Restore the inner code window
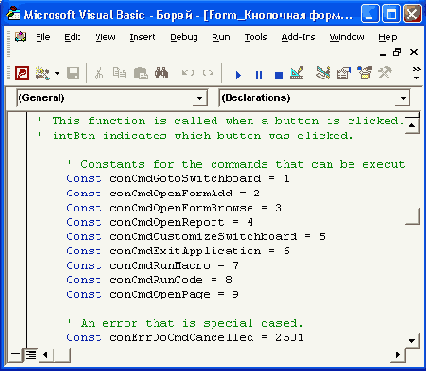 (397, 52)
